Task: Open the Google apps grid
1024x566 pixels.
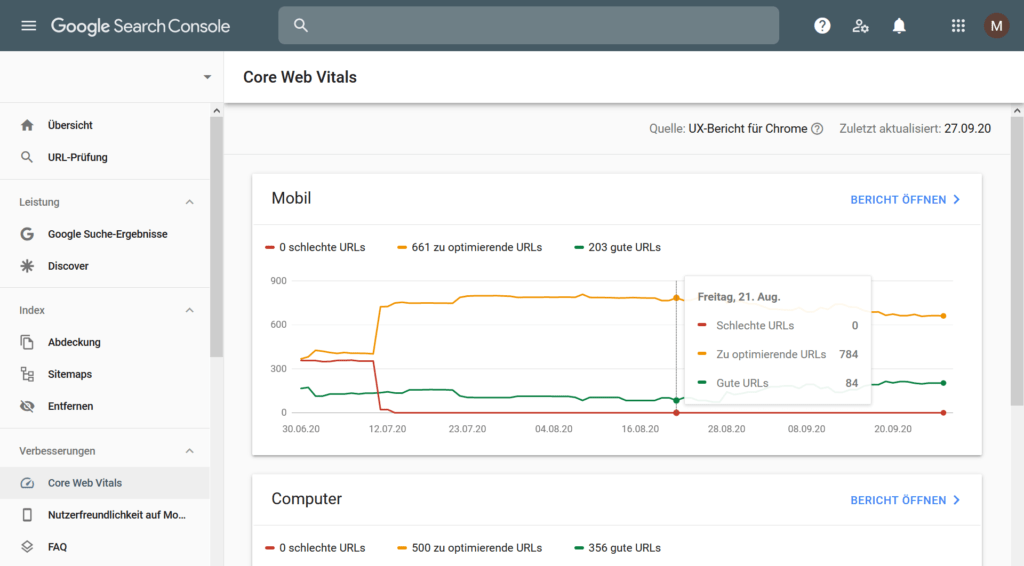Action: (x=958, y=25)
